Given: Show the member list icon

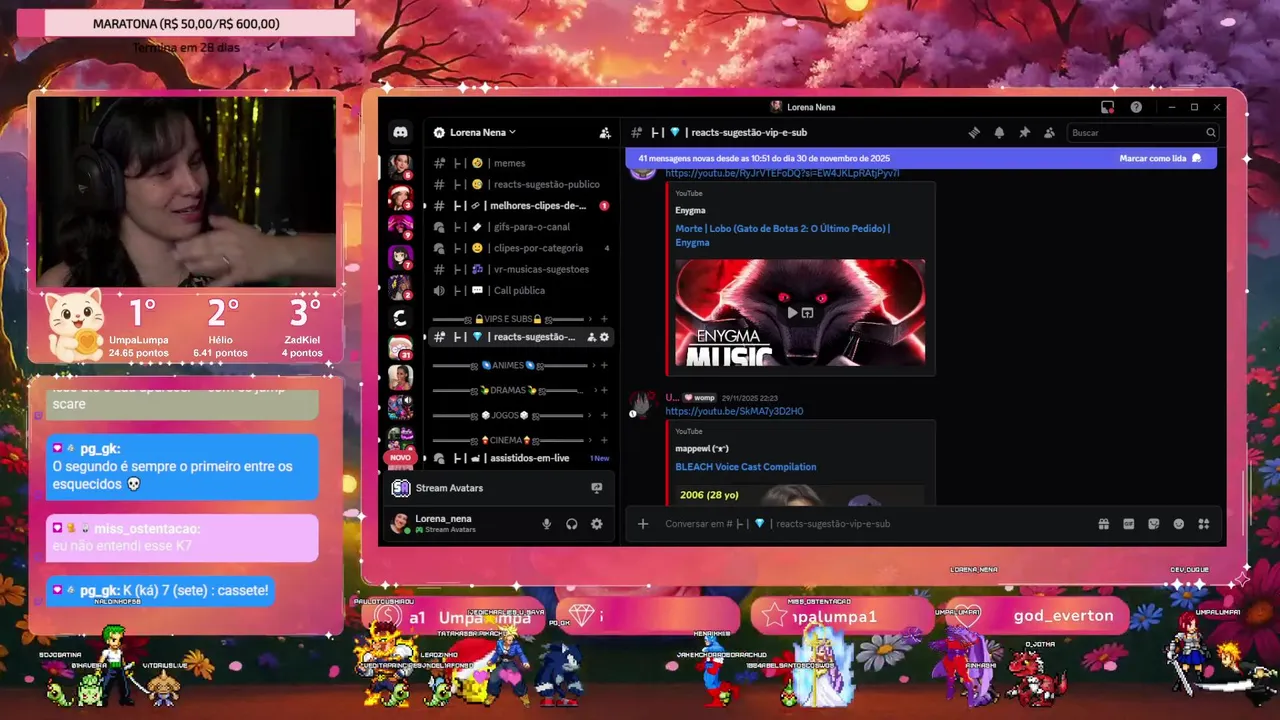Looking at the screenshot, I should (1049, 132).
